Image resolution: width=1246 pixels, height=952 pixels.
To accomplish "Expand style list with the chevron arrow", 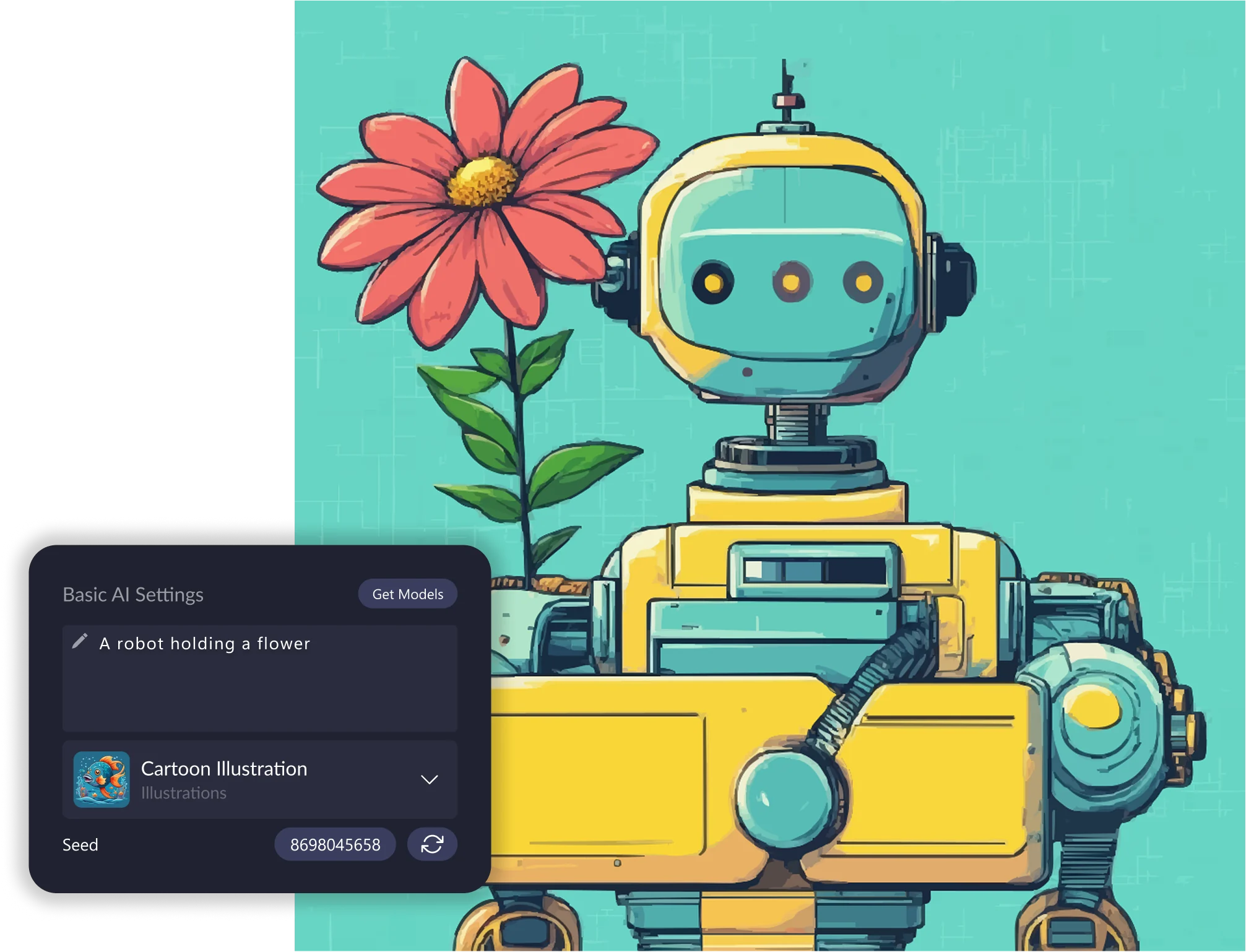I will pyautogui.click(x=429, y=779).
